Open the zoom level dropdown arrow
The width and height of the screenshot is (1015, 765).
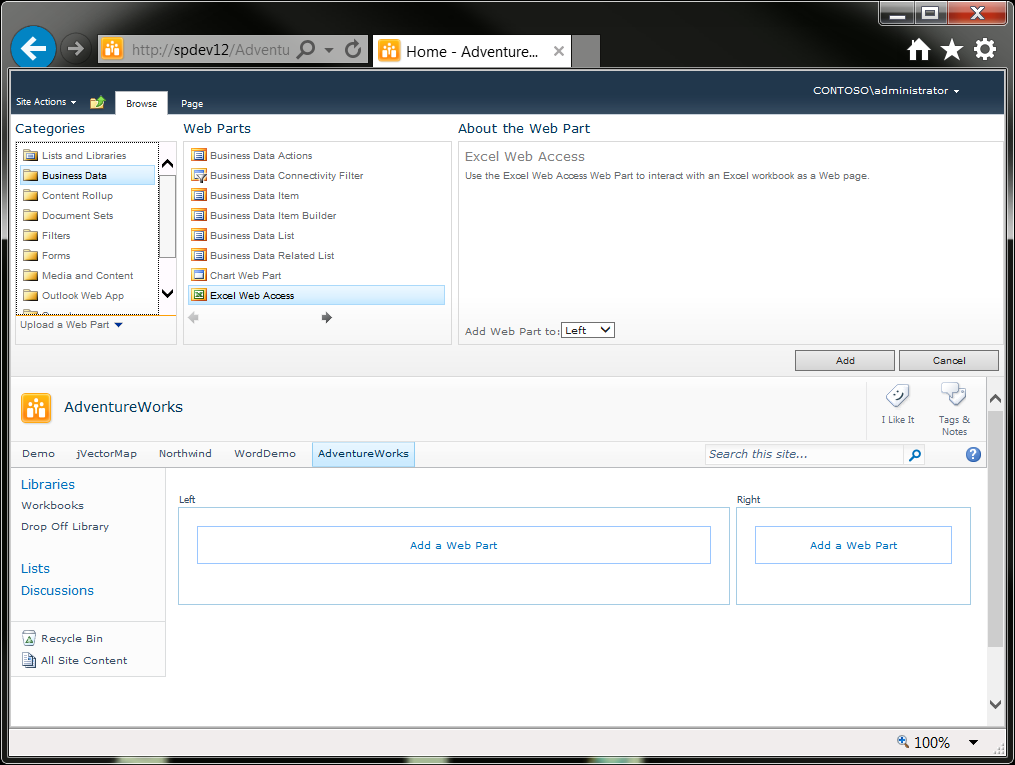click(973, 742)
